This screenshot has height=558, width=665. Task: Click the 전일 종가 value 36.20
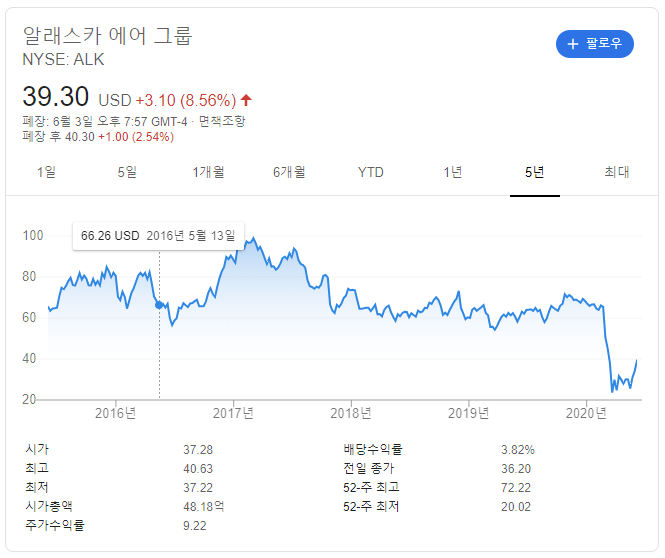[516, 469]
